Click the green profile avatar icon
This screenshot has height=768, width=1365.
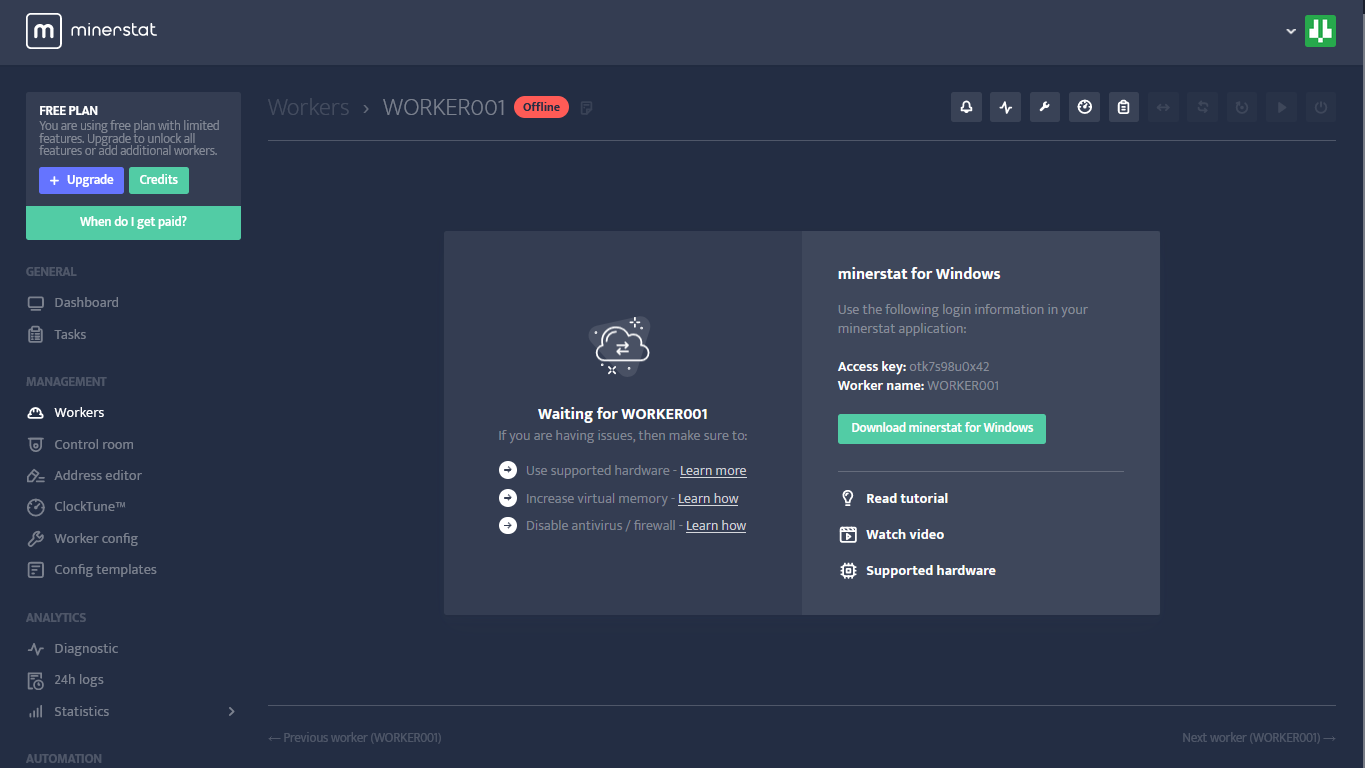click(1320, 31)
